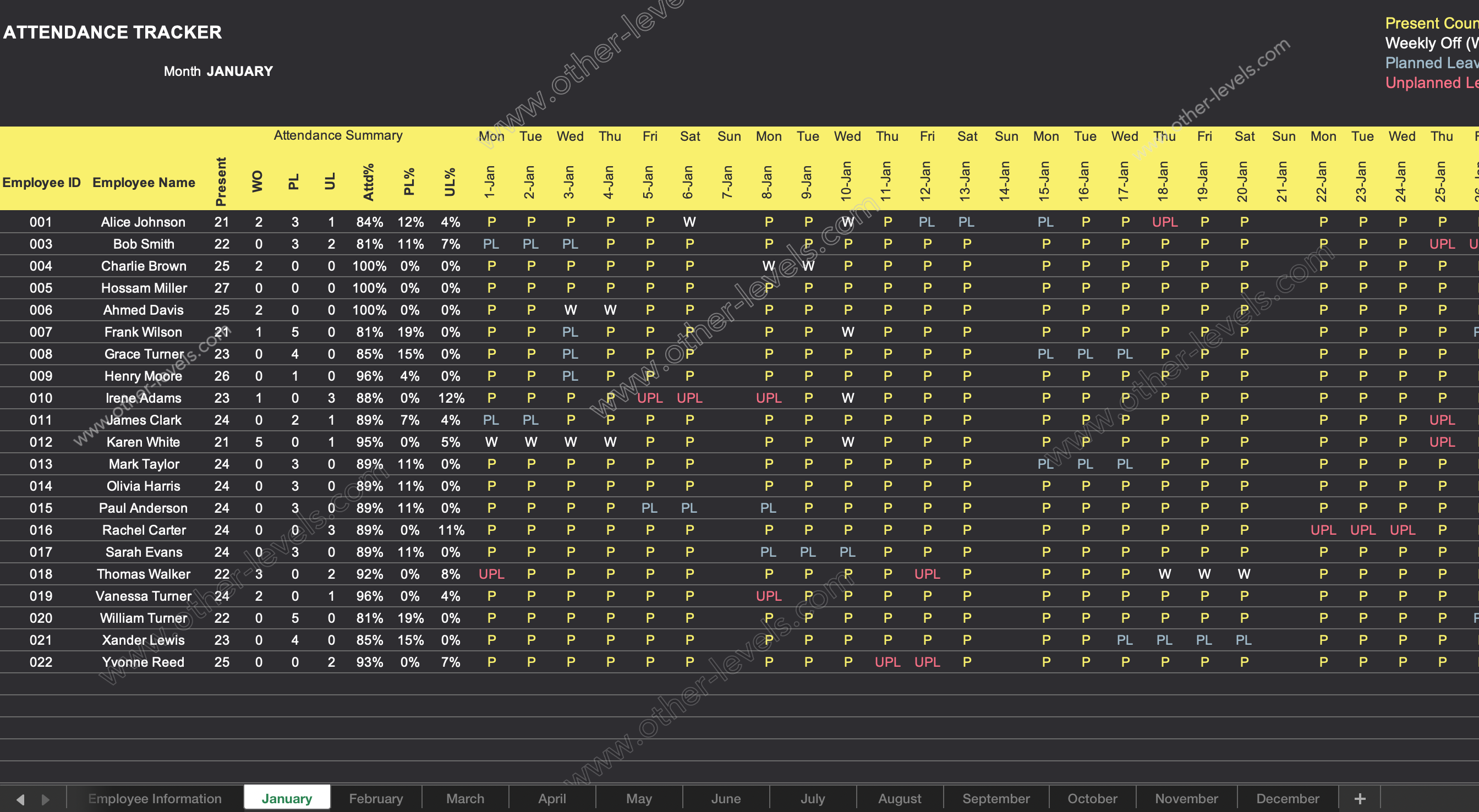1479x812 pixels.
Task: Add a new sheet with the plus icon
Action: pos(1360,798)
